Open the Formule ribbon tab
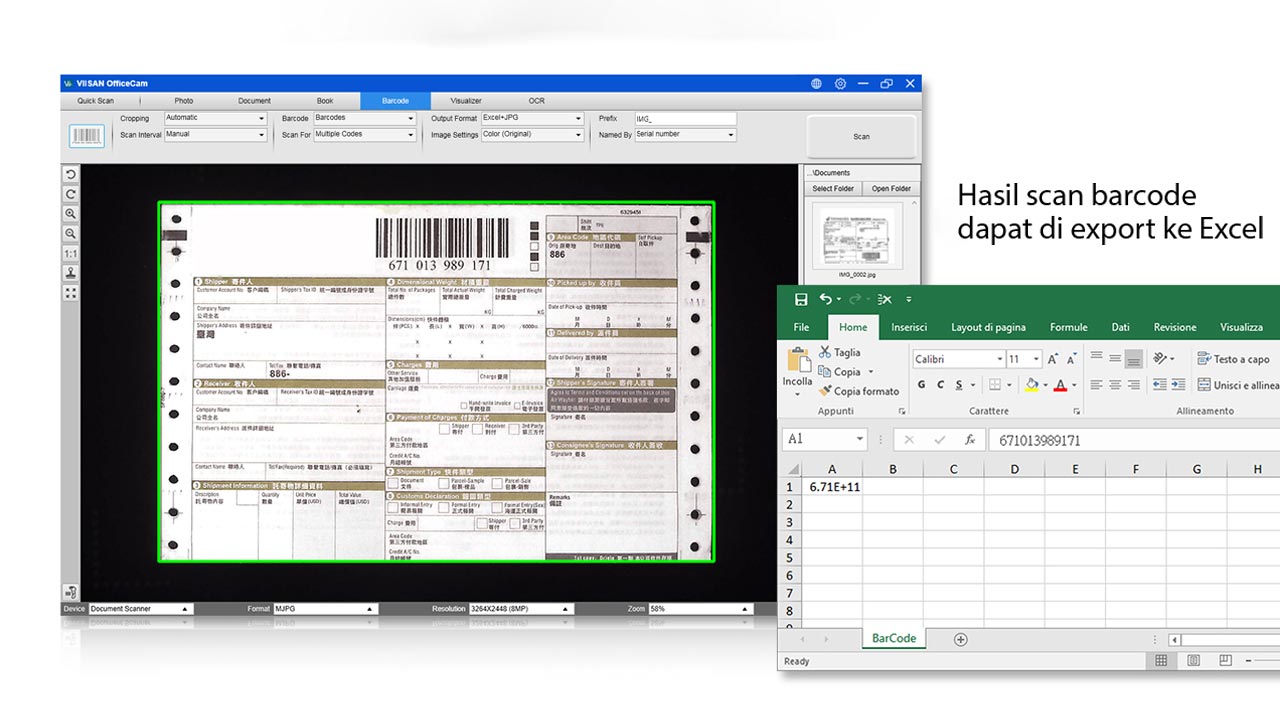The image size is (1280, 709). tap(1069, 327)
